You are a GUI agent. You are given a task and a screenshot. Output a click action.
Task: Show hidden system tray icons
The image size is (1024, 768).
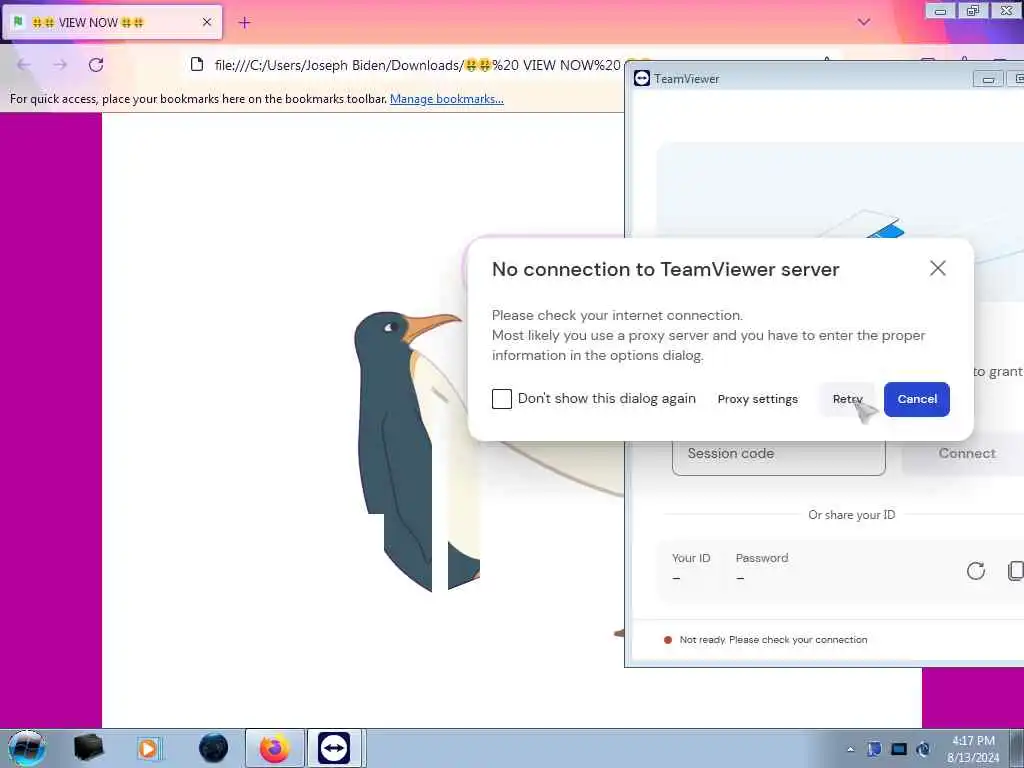[x=850, y=749]
